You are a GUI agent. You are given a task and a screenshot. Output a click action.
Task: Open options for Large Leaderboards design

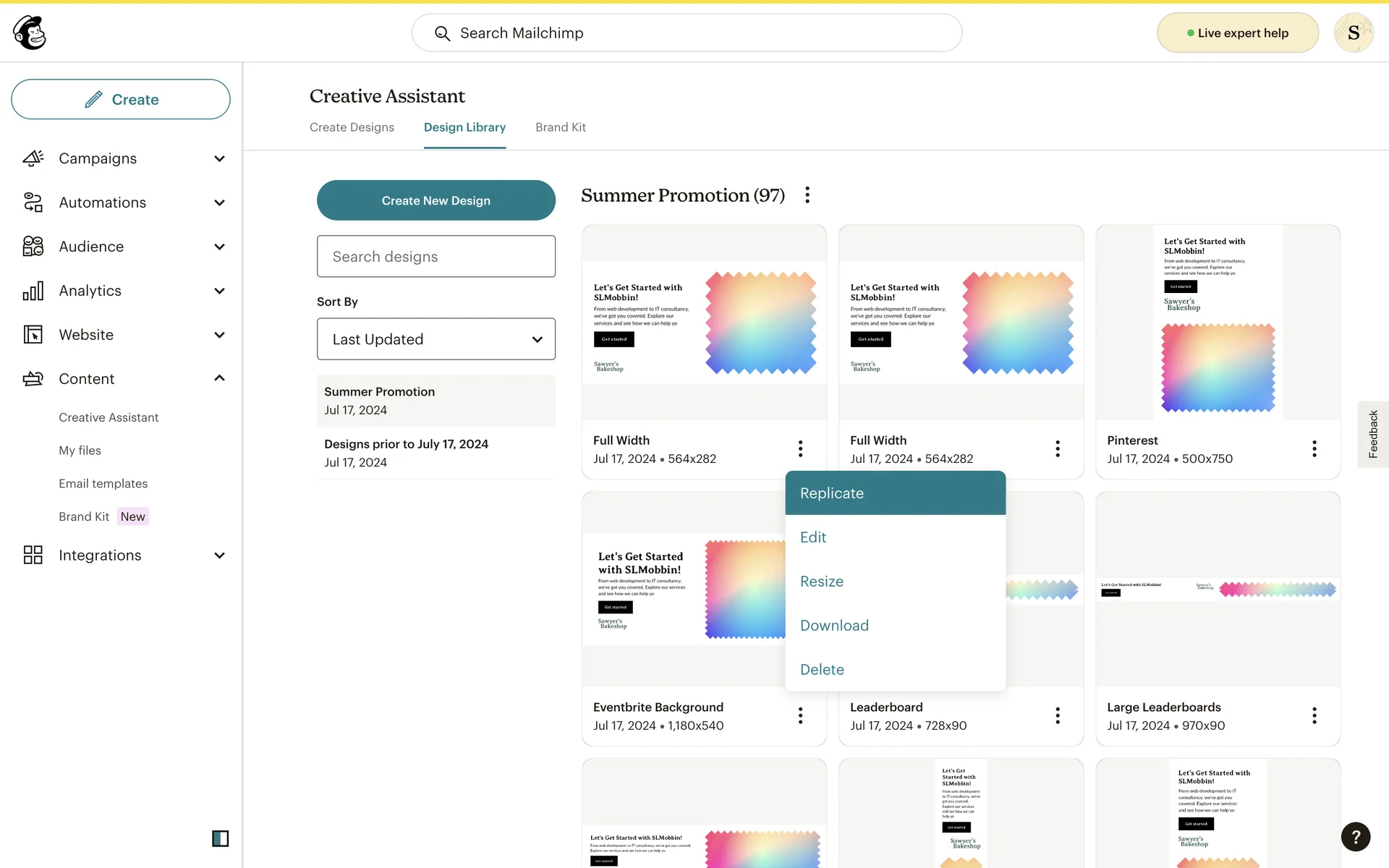tap(1314, 715)
